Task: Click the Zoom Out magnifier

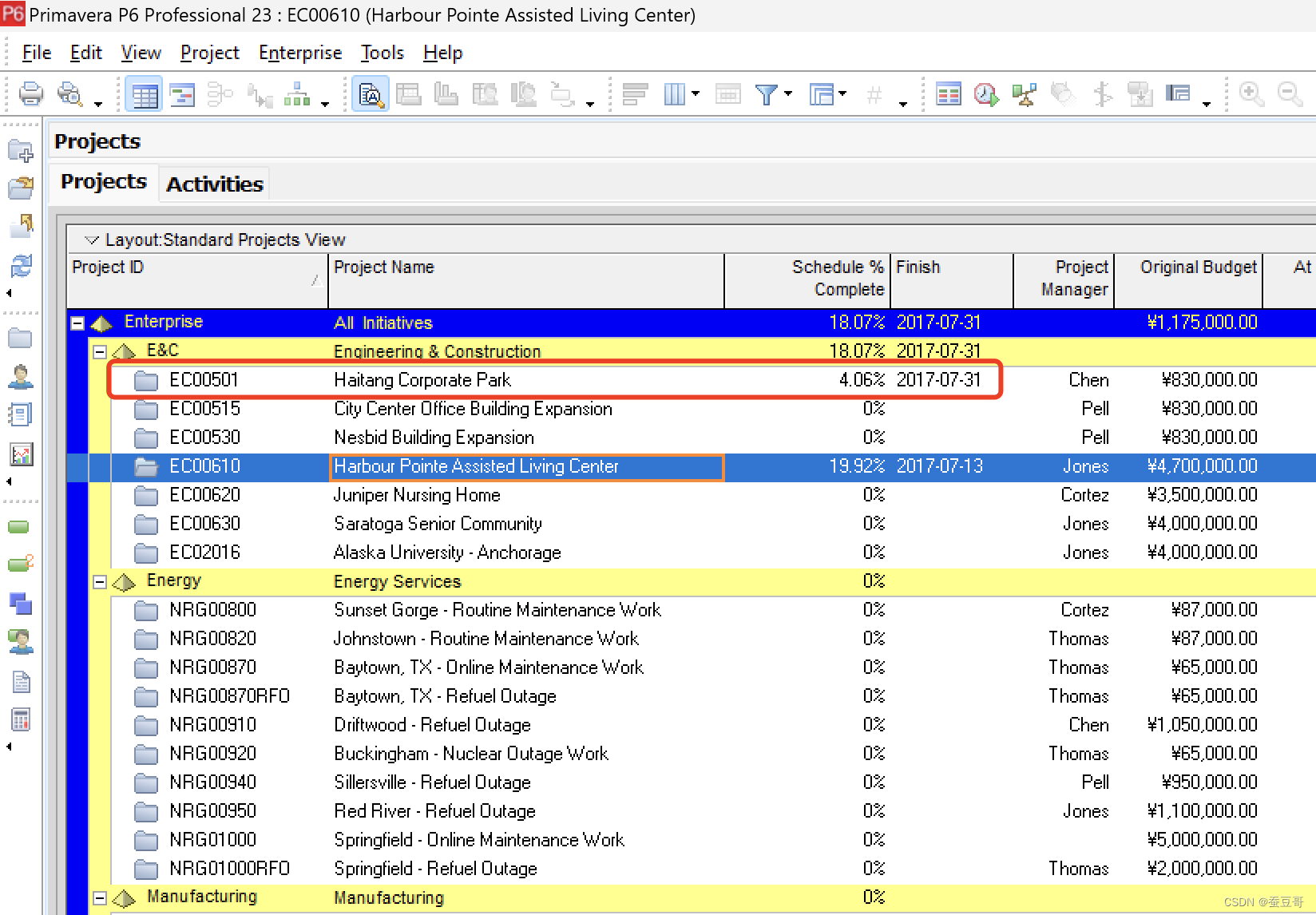Action: pyautogui.click(x=1290, y=94)
